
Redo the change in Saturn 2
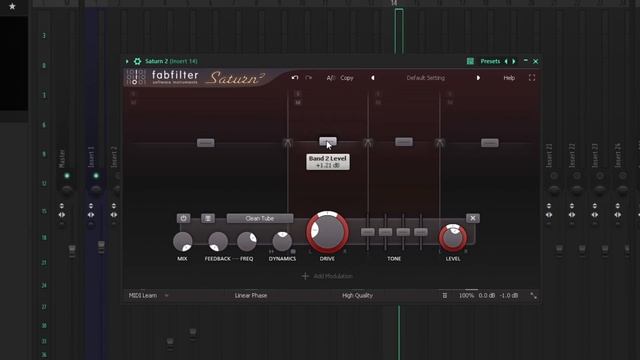tap(309, 78)
